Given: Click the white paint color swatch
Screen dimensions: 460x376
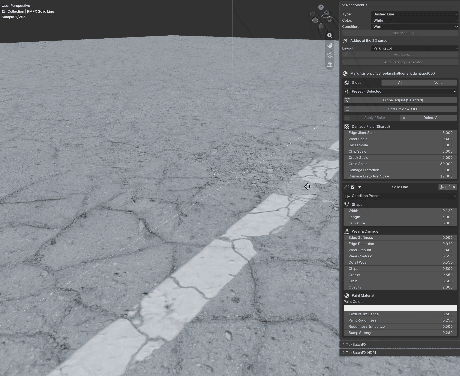Looking at the screenshot, I should [400, 308].
